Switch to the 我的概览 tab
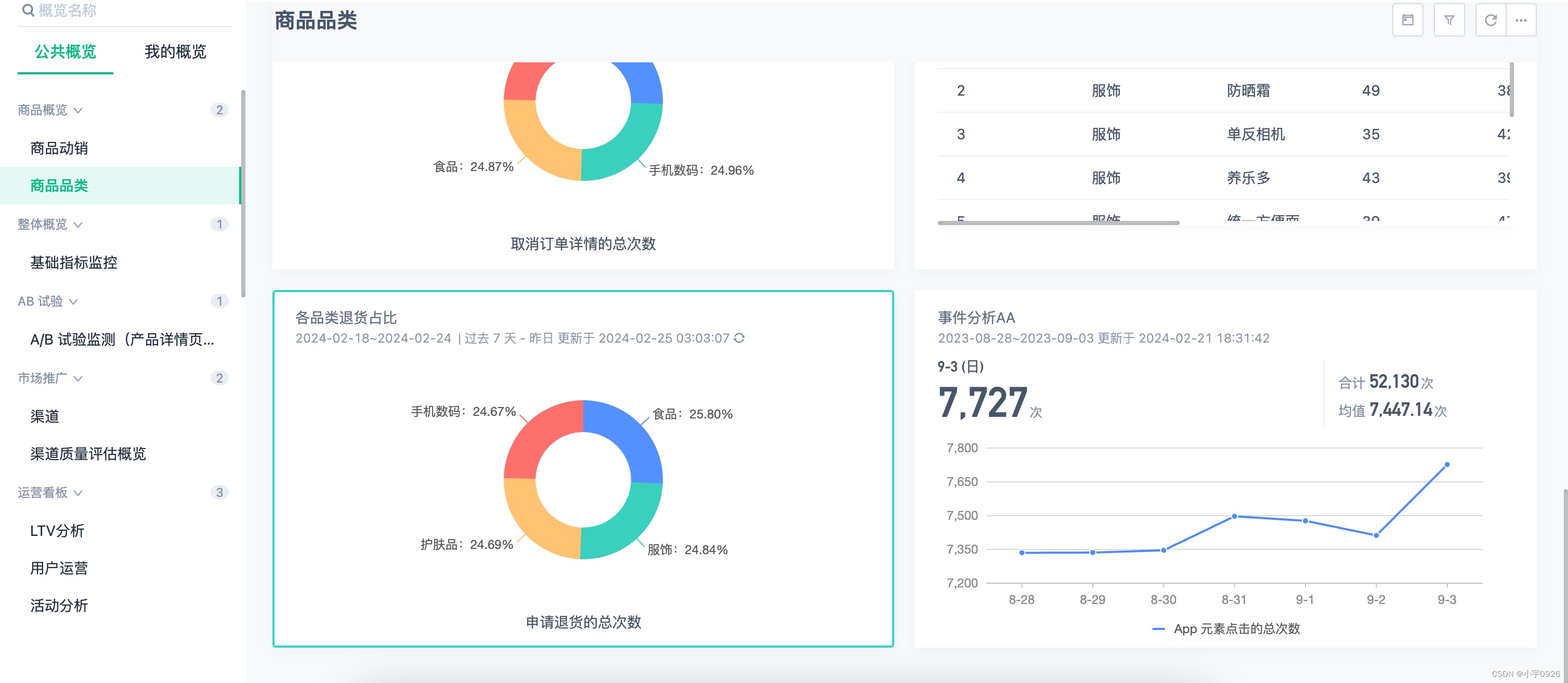The width and height of the screenshot is (1568, 683). click(175, 52)
